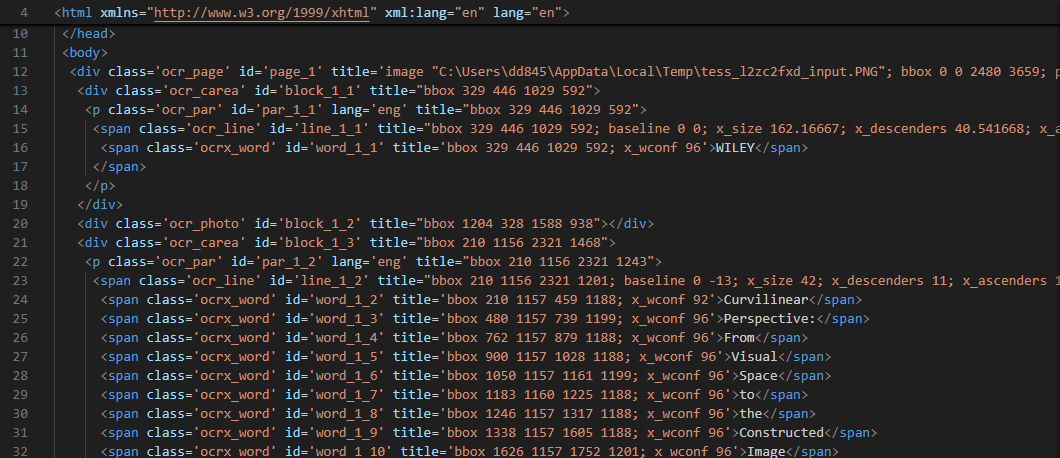
Task: Select line number 10 in the gutter
Action: pyautogui.click(x=20, y=33)
